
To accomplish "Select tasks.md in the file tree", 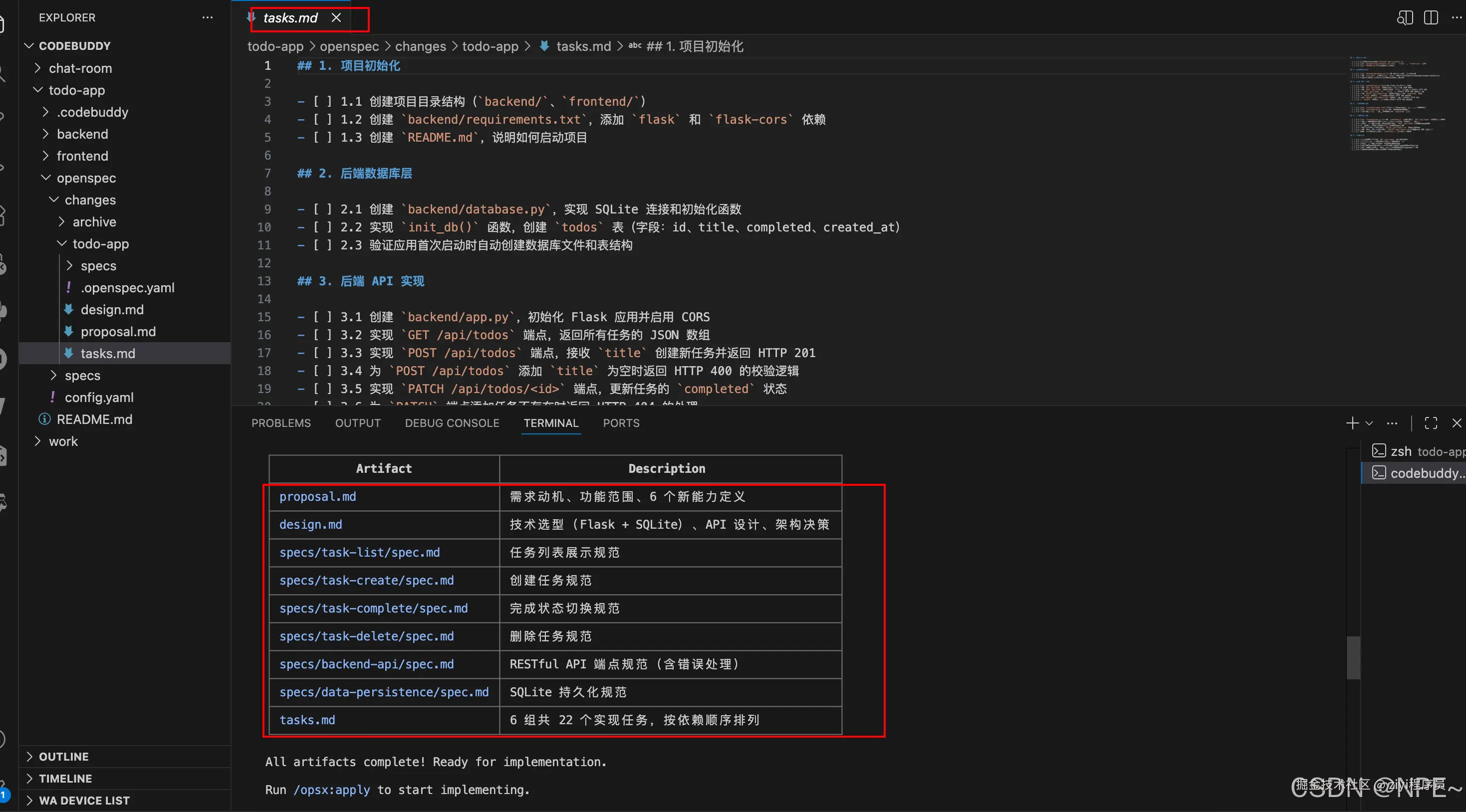I will pyautogui.click(x=108, y=353).
